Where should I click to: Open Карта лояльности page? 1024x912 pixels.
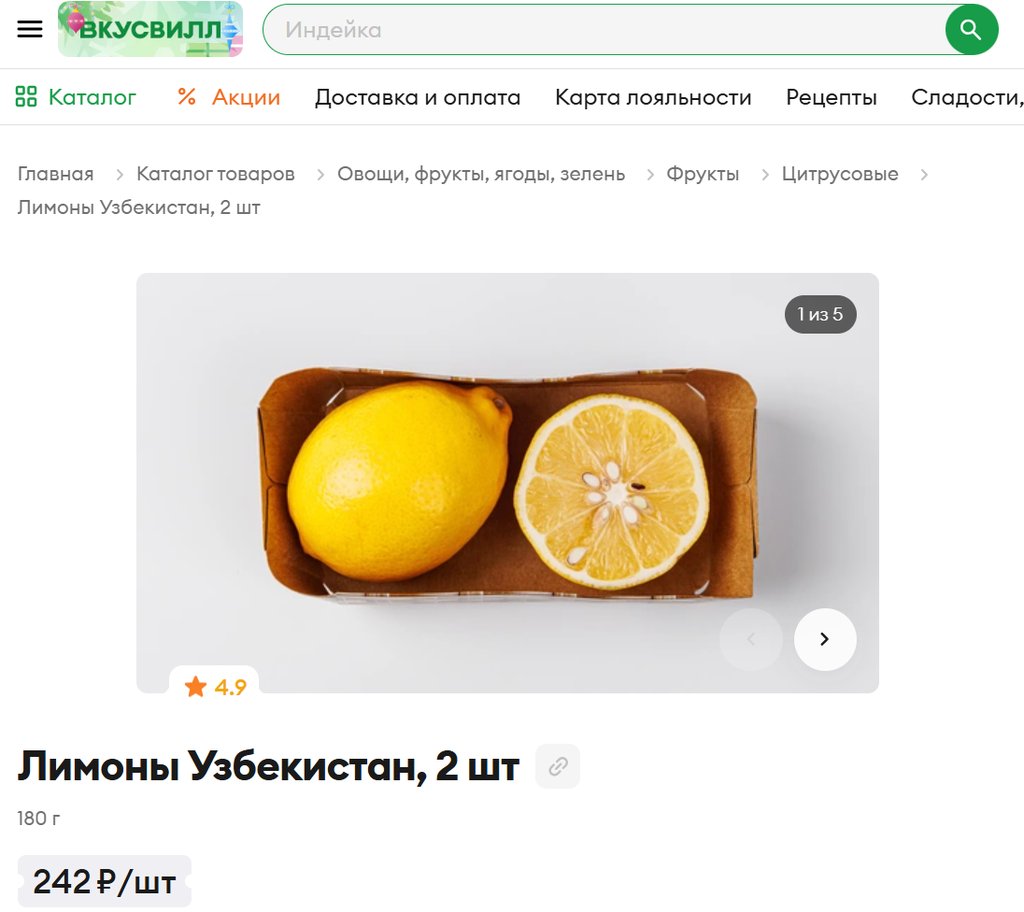653,97
